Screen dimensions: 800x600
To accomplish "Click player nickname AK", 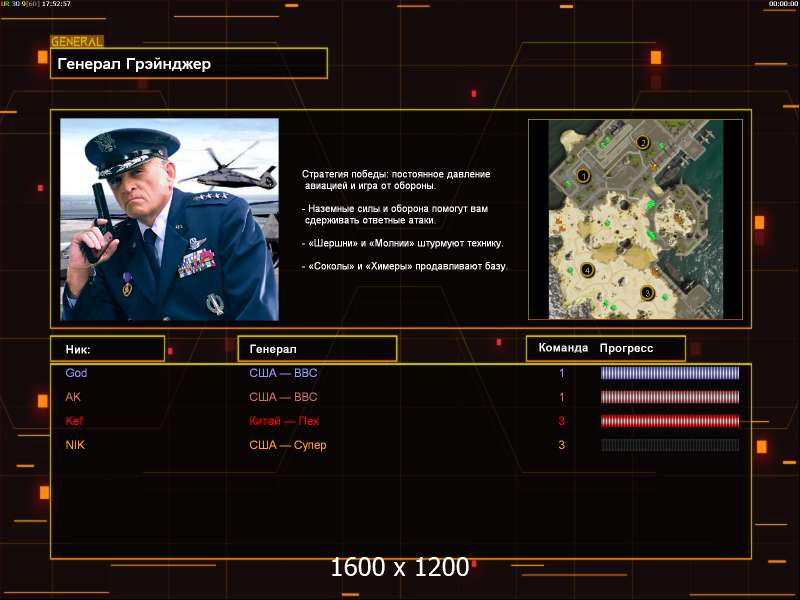I will click(x=73, y=397).
